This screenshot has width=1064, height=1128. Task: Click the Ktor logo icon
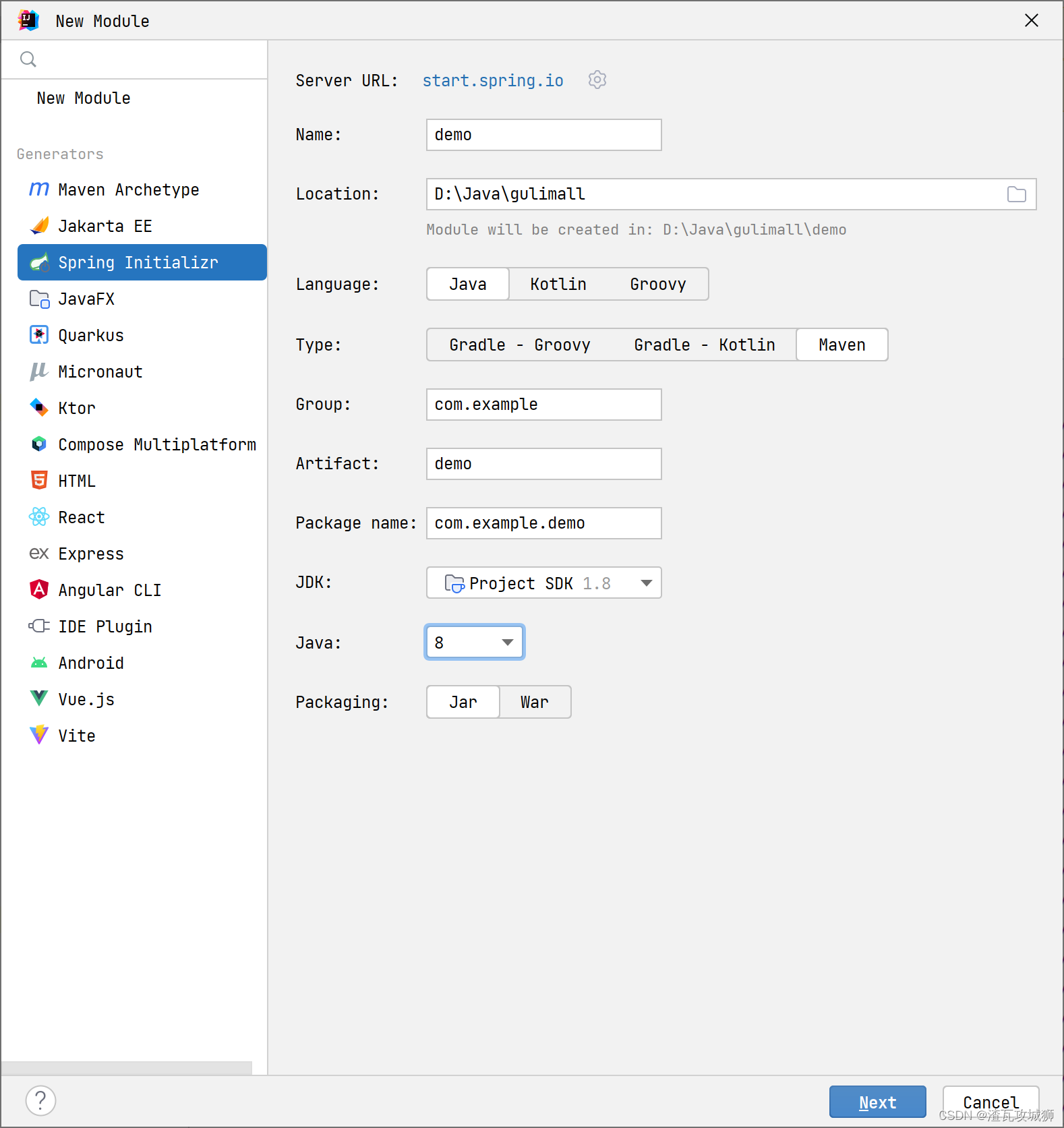(x=39, y=408)
